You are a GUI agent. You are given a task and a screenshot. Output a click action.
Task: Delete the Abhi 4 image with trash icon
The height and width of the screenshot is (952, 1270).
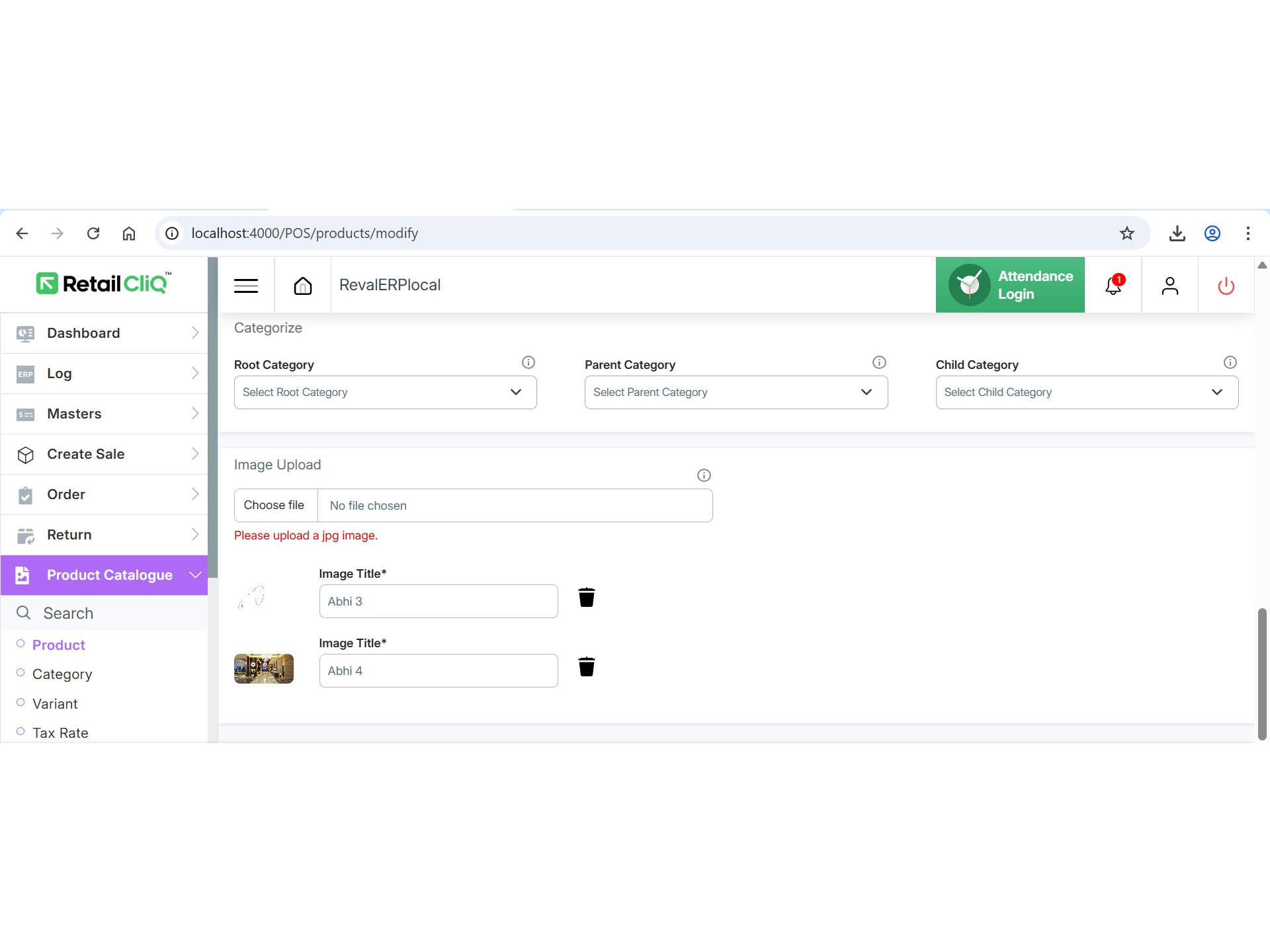pyautogui.click(x=586, y=667)
